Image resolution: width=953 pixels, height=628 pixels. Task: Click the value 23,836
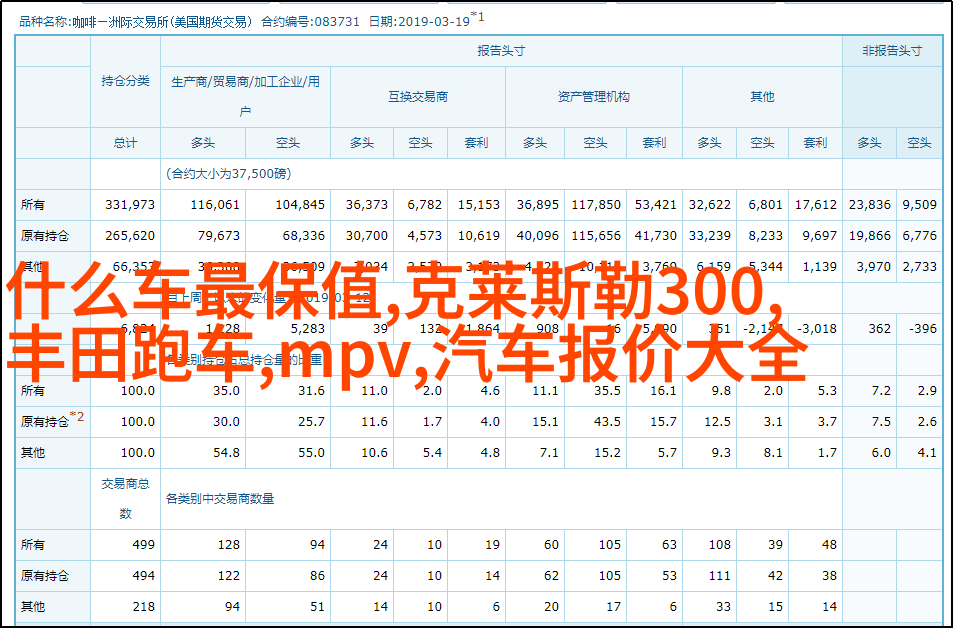(x=870, y=205)
